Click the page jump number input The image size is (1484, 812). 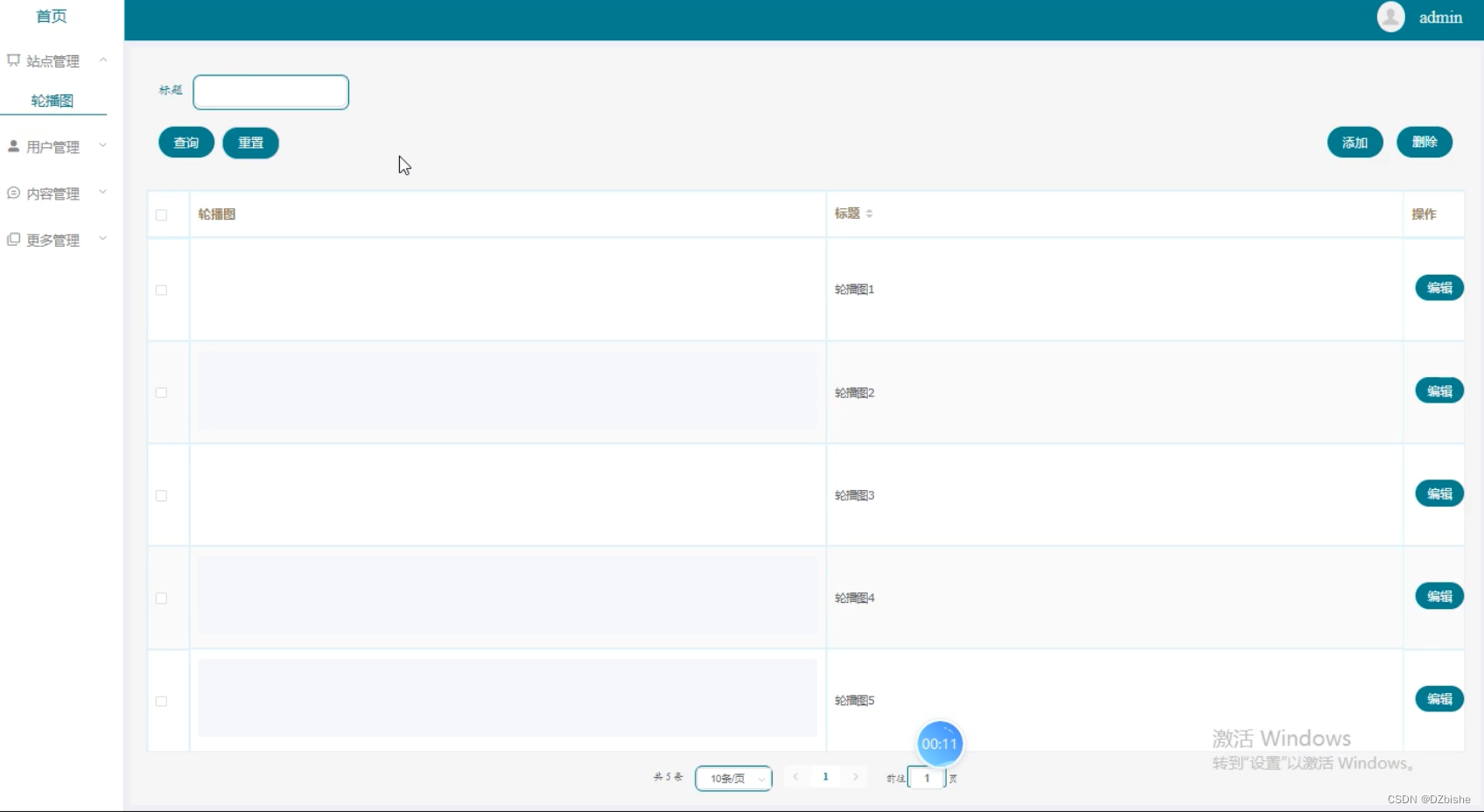tap(927, 778)
